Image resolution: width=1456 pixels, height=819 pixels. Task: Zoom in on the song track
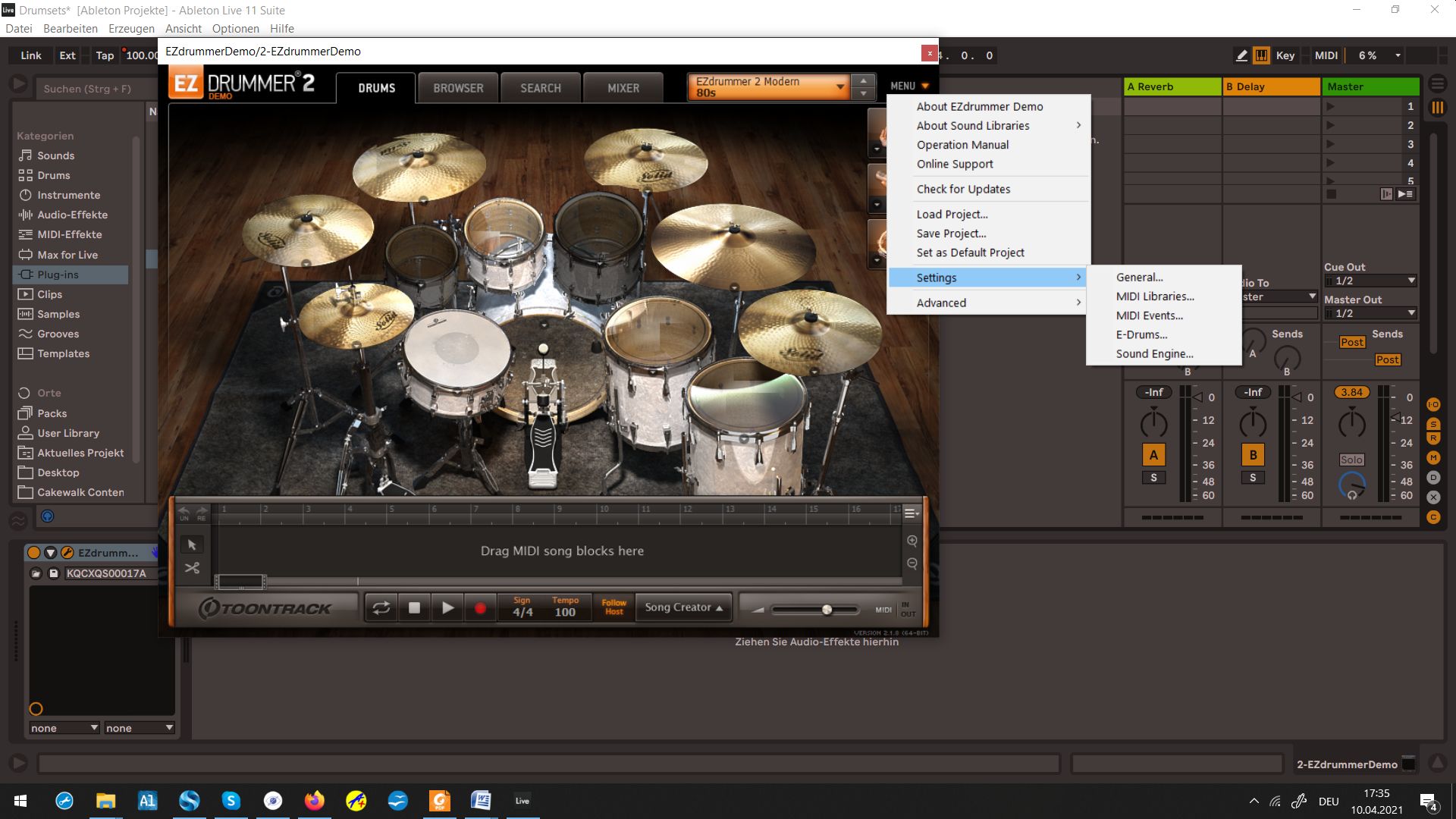tap(912, 541)
